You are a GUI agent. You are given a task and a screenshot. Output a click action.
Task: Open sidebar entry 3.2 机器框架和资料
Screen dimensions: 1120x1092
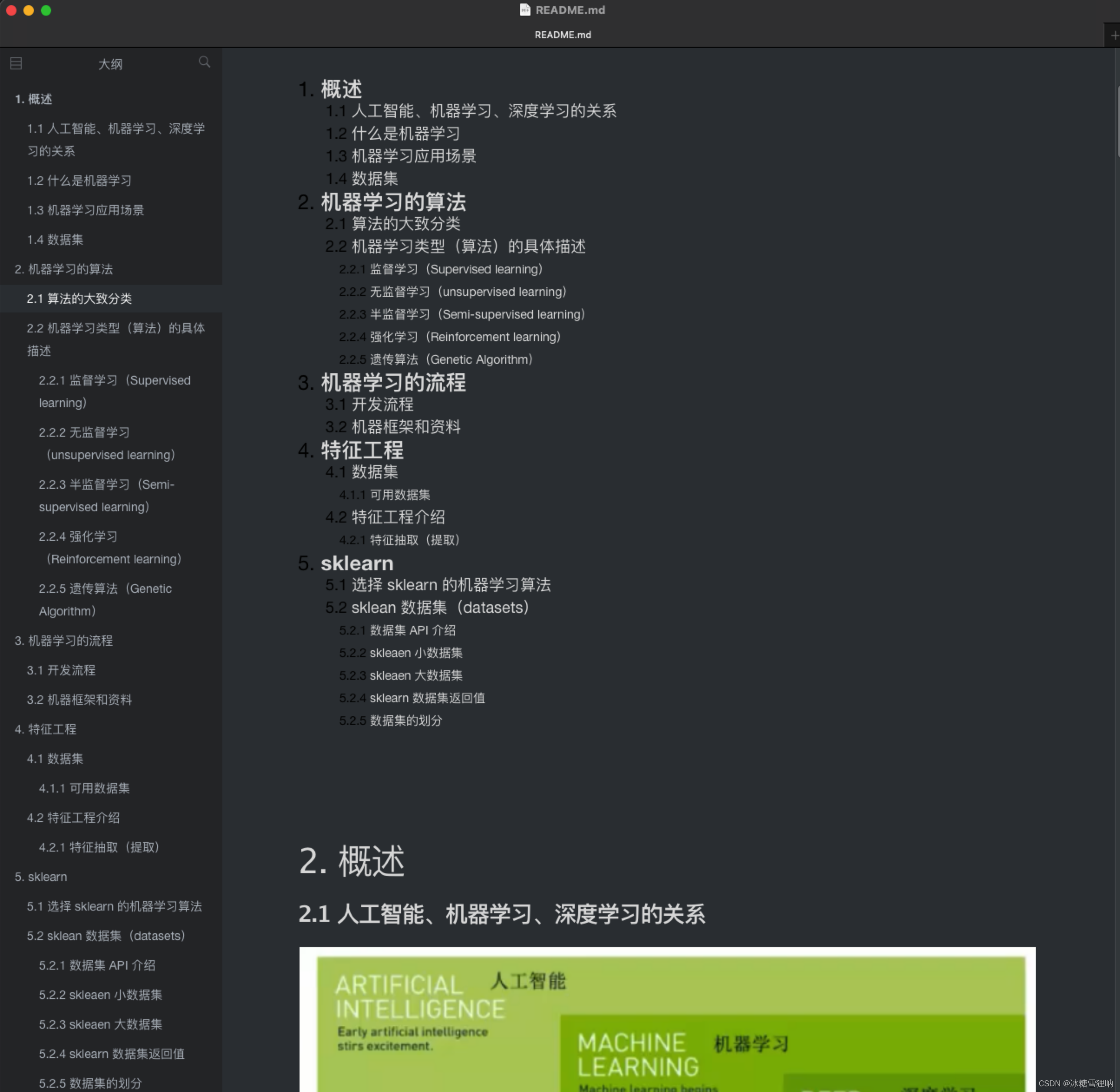[79, 700]
